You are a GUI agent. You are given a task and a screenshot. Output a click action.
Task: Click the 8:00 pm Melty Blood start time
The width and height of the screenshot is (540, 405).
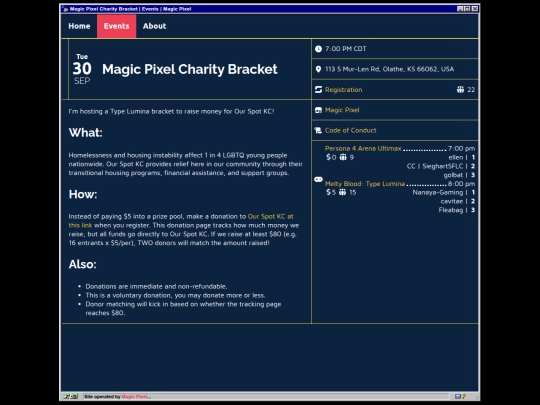tap(461, 184)
